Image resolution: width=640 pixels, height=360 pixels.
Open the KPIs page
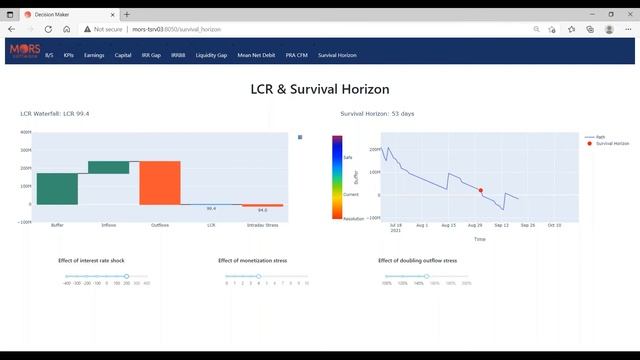click(69, 55)
